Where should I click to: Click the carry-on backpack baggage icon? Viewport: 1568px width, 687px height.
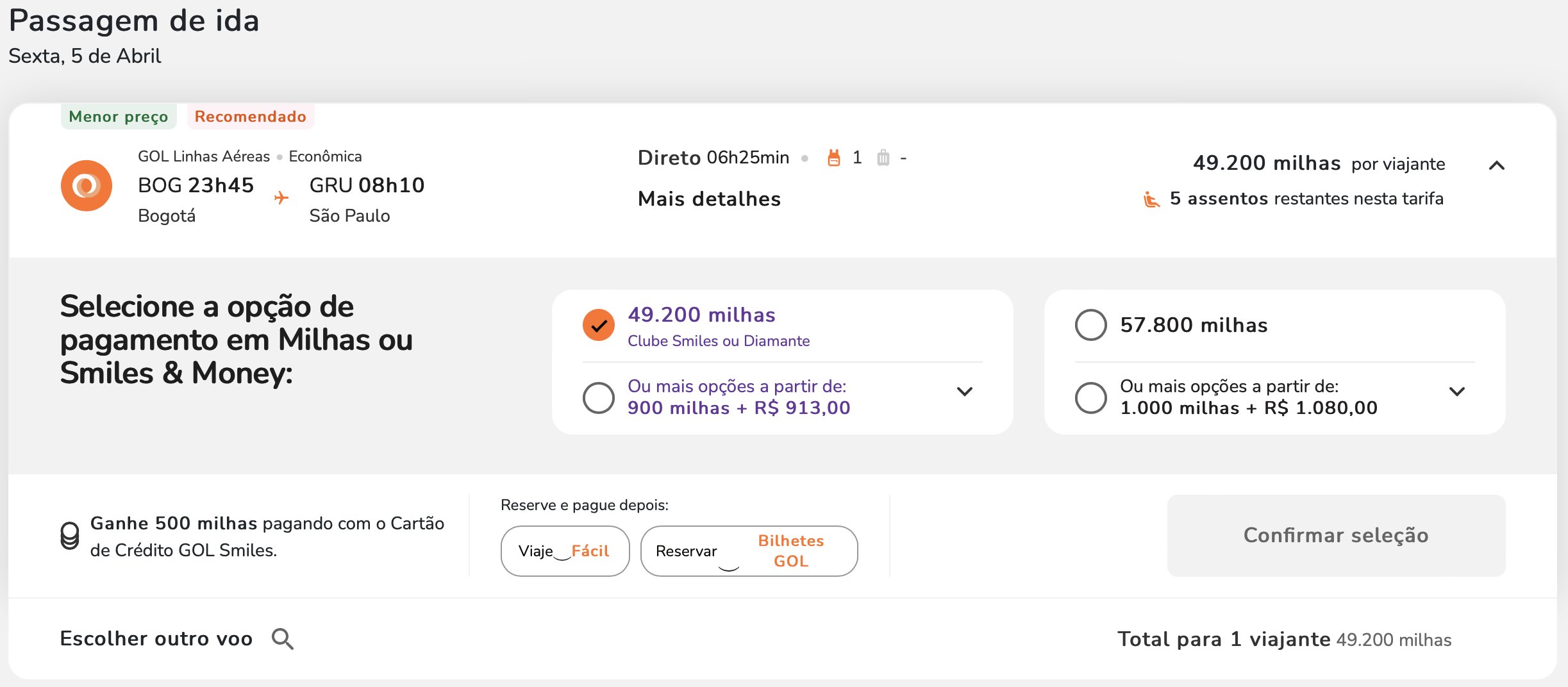833,158
